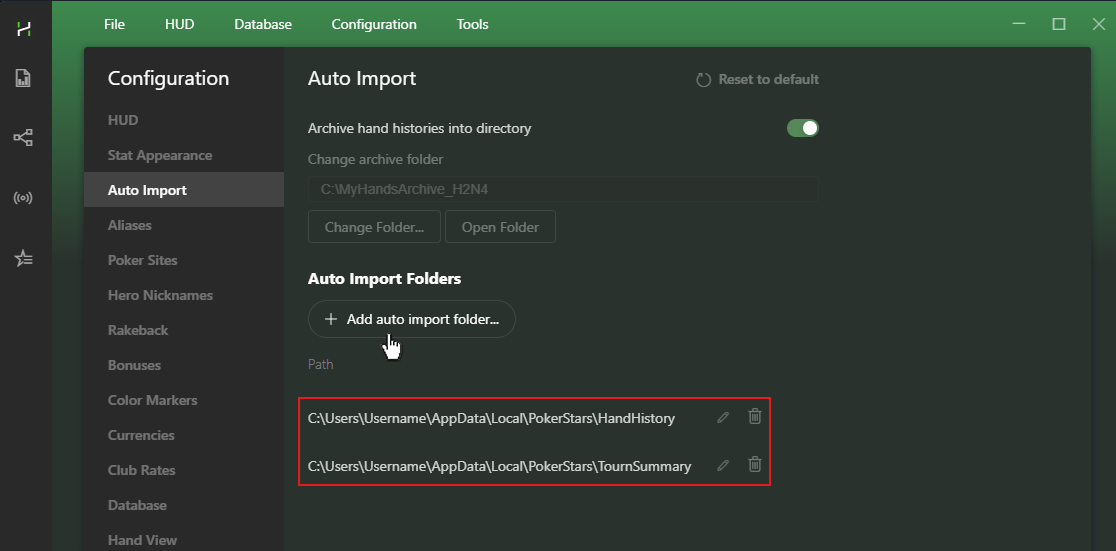This screenshot has width=1116, height=551.
Task: Click the Reset to default circular arrow icon
Action: point(703,80)
